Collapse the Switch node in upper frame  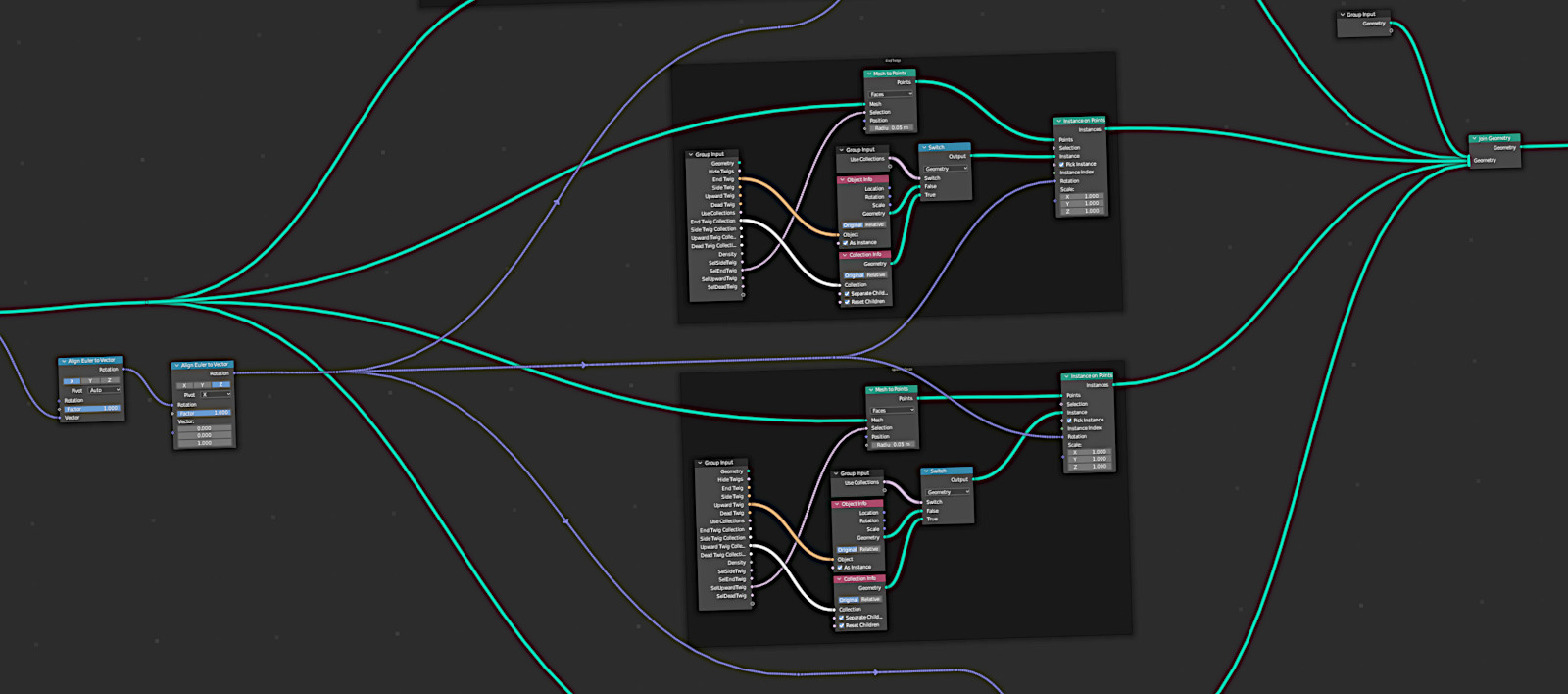[x=924, y=148]
